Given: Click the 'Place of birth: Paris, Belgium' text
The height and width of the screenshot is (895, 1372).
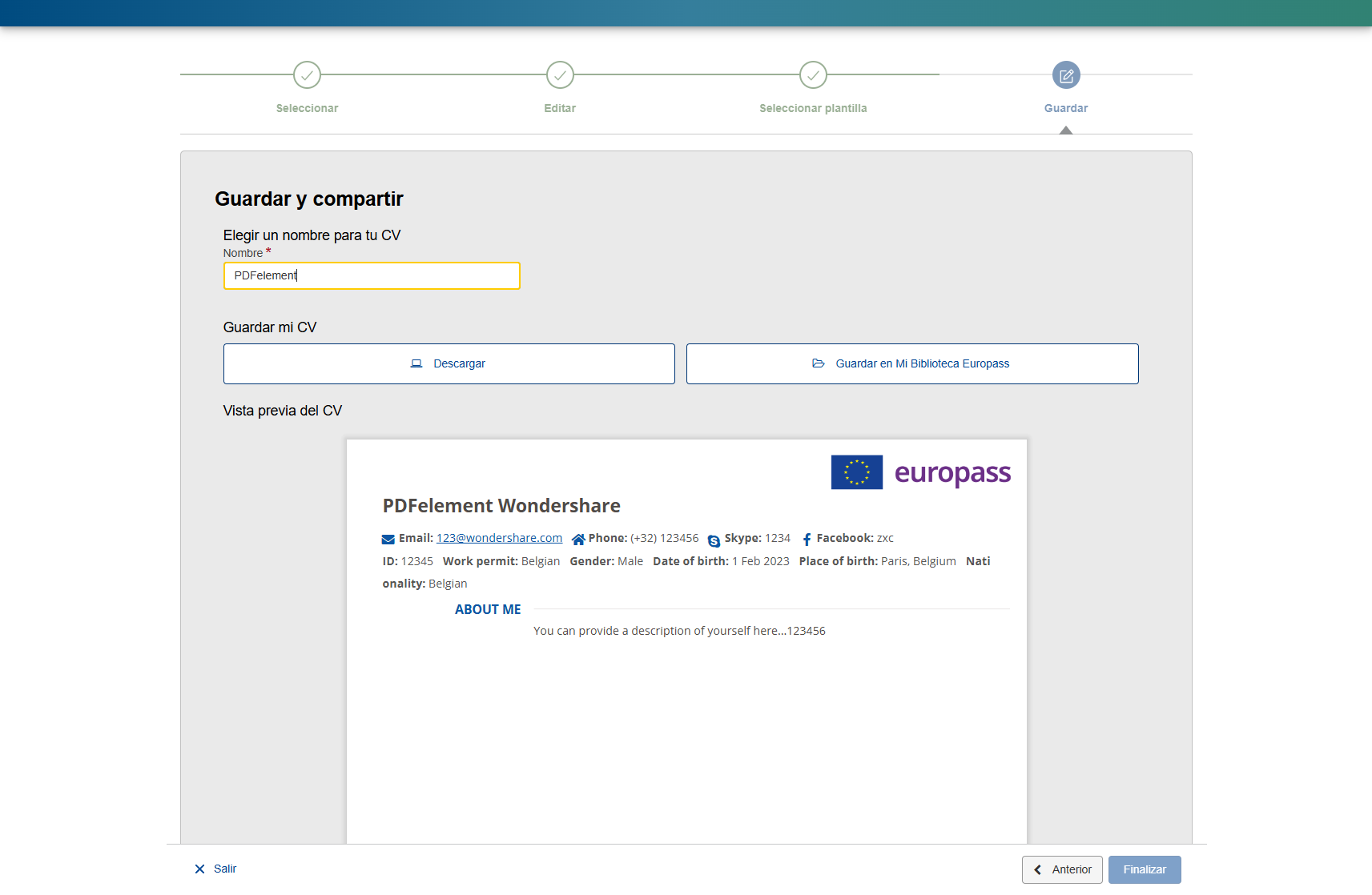Looking at the screenshot, I should (x=877, y=562).
